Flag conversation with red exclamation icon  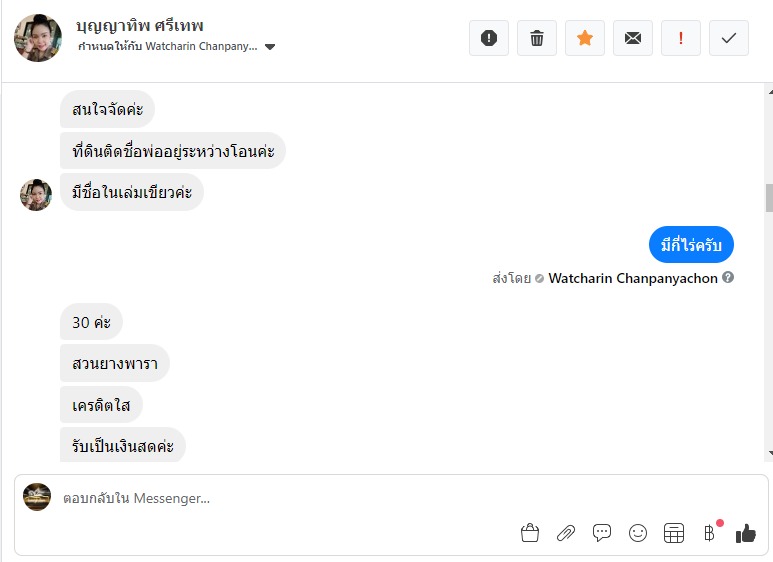coord(681,38)
